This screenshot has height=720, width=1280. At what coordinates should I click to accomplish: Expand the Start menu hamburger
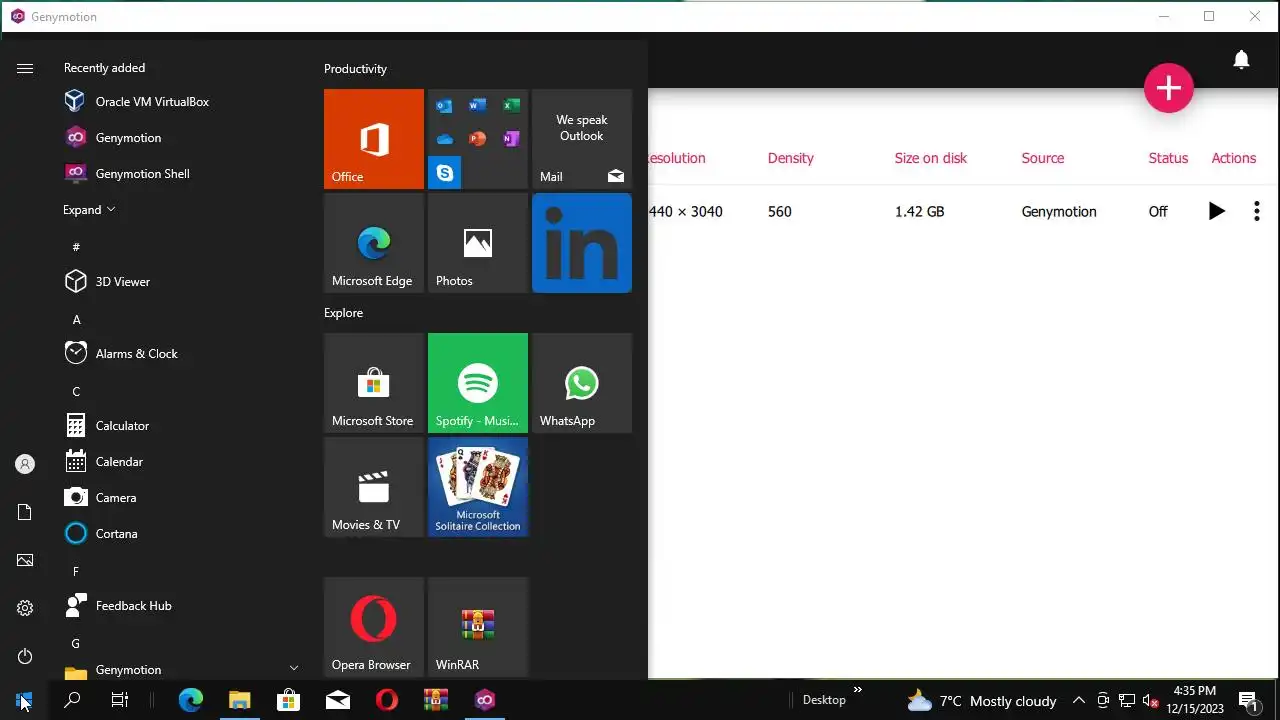click(25, 68)
